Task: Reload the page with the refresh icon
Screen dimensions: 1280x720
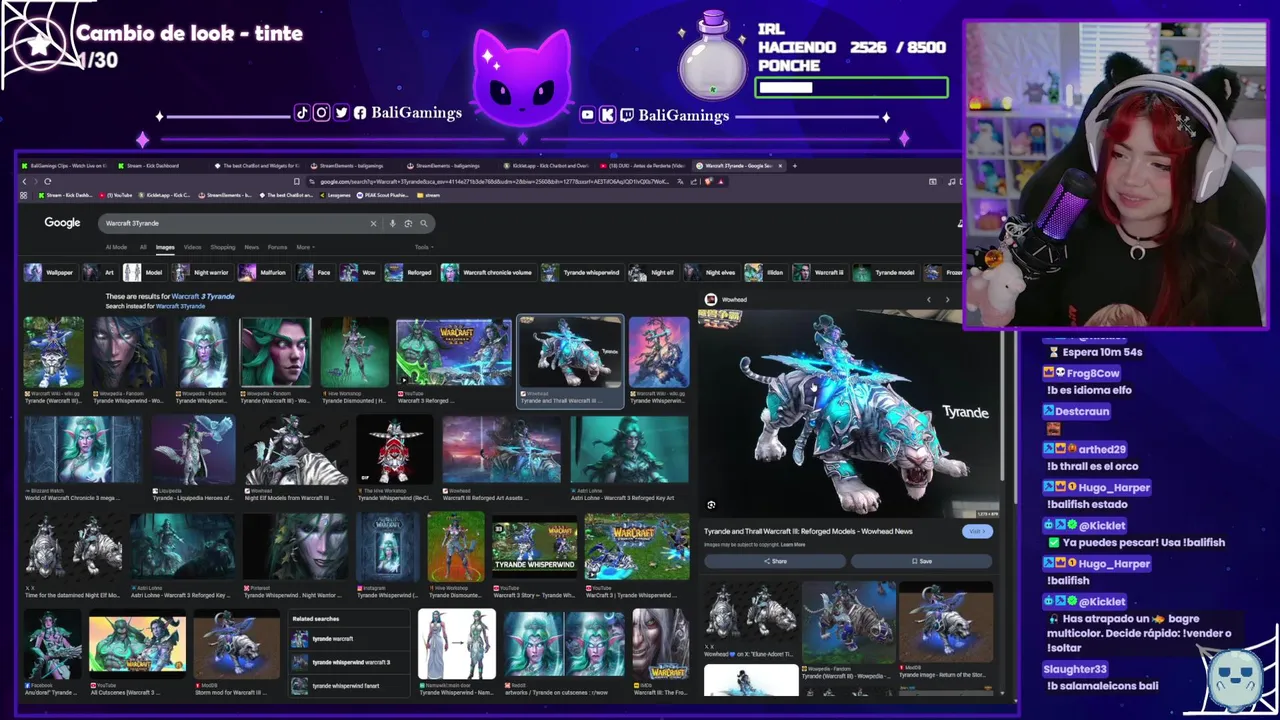Action: pyautogui.click(x=47, y=181)
